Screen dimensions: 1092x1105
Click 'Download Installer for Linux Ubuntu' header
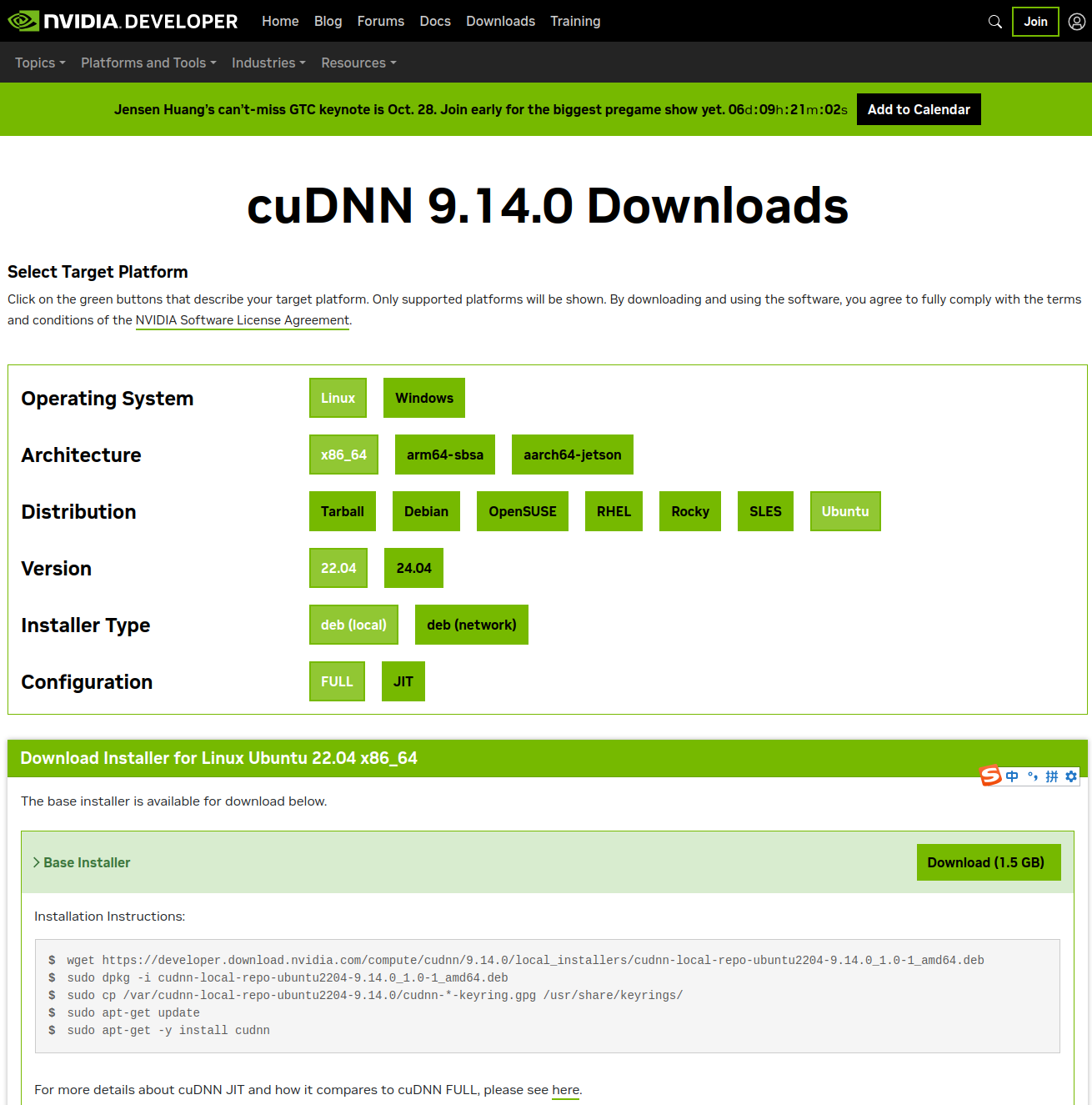coord(218,758)
